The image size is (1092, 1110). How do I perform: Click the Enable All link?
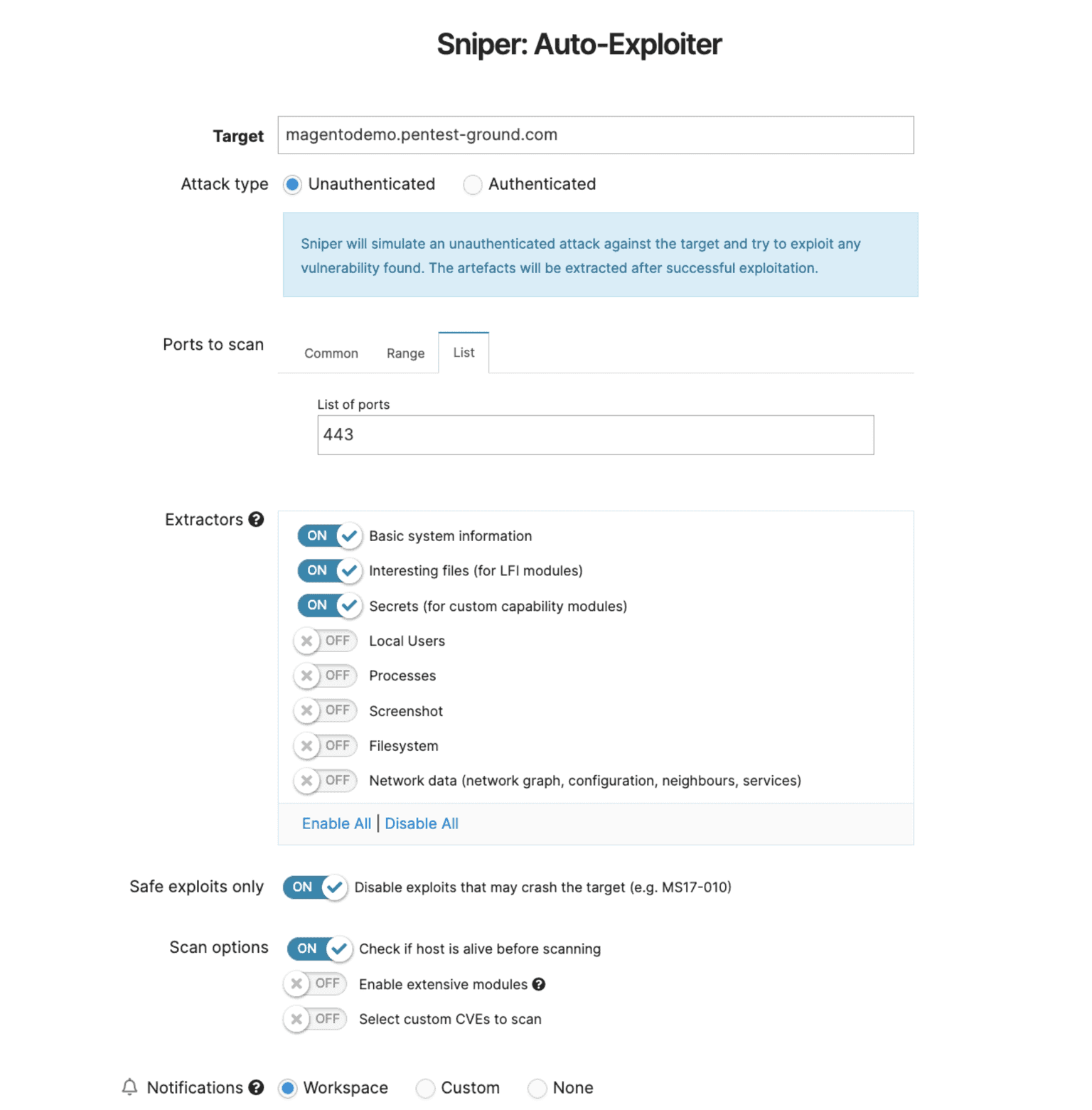pos(336,823)
